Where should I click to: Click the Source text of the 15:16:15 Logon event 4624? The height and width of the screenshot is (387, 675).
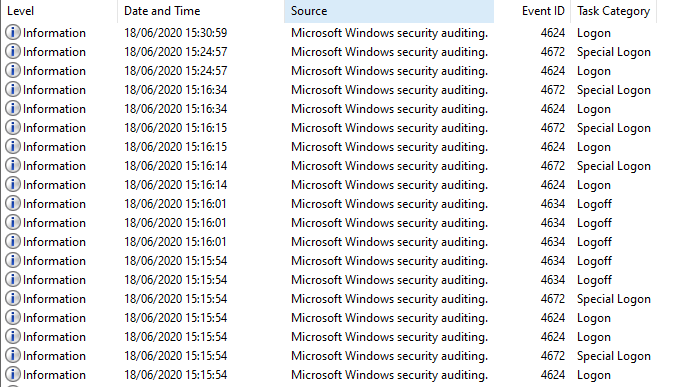click(389, 147)
